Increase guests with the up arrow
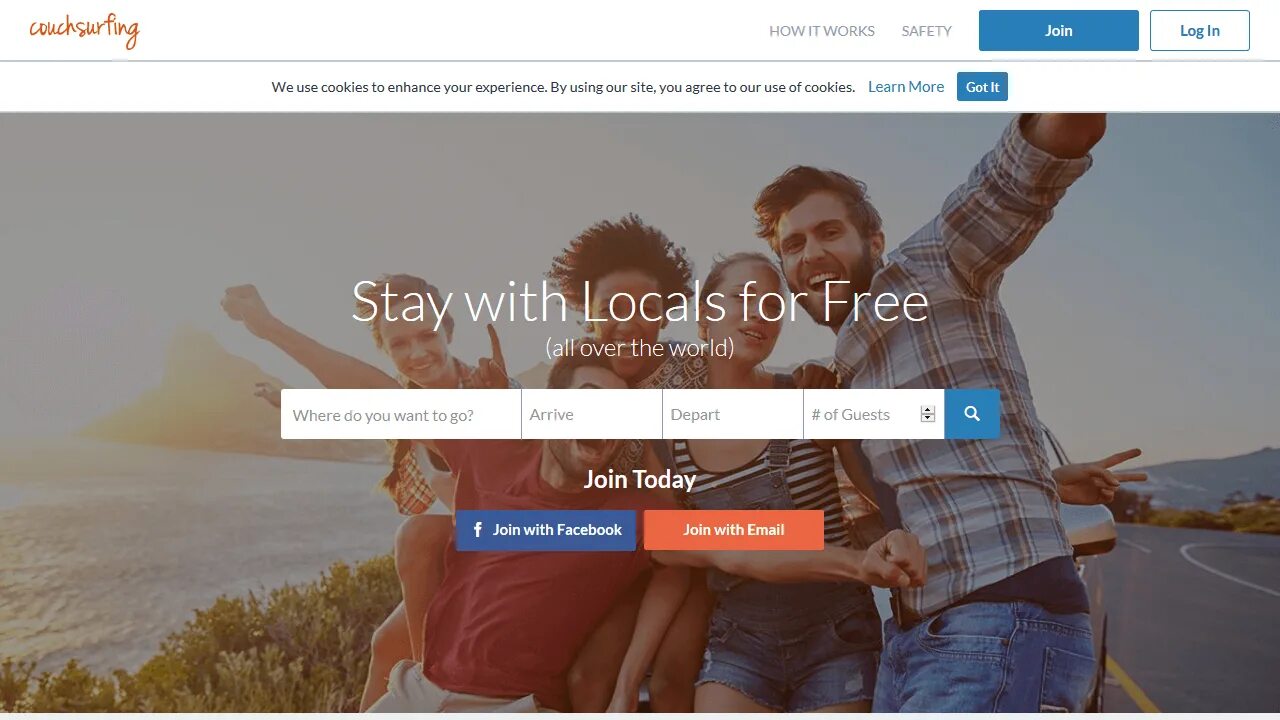1280x720 pixels. click(x=928, y=410)
